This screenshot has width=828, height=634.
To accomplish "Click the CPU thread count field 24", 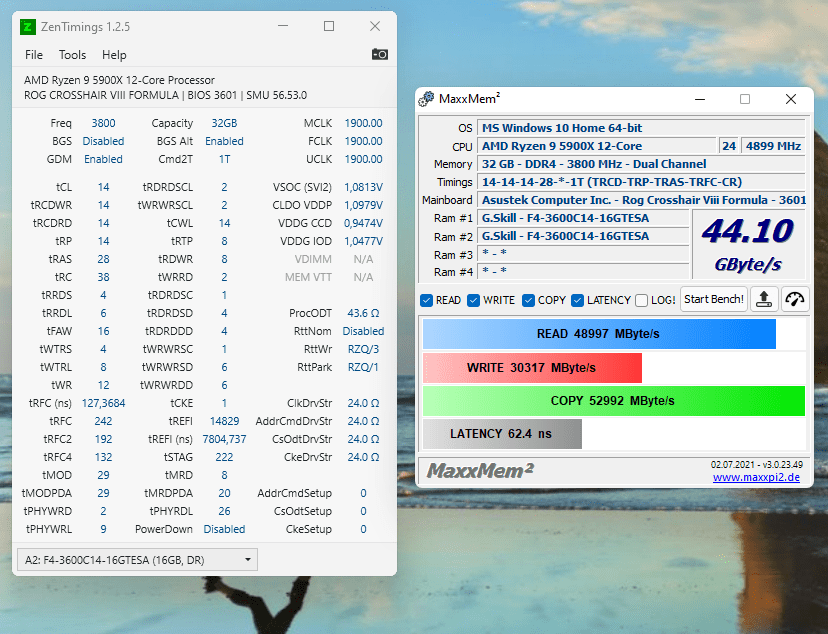I will coord(729,146).
